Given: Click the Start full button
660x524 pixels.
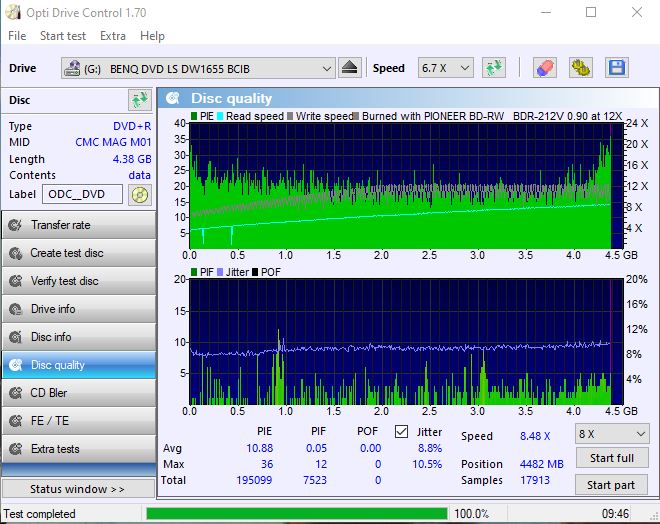Looking at the screenshot, I should (612, 459).
